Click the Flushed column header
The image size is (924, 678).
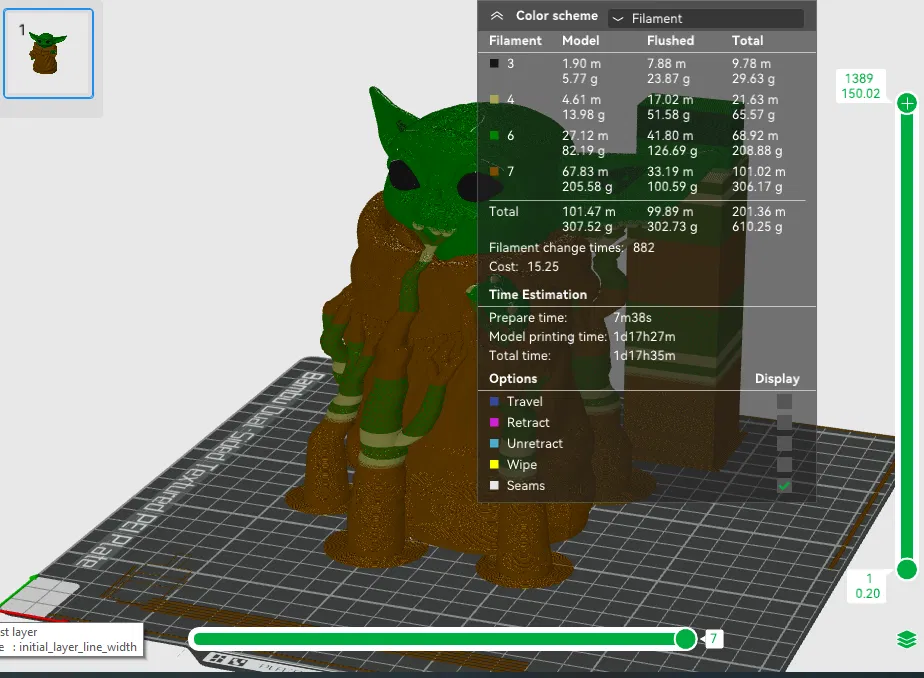click(x=671, y=41)
